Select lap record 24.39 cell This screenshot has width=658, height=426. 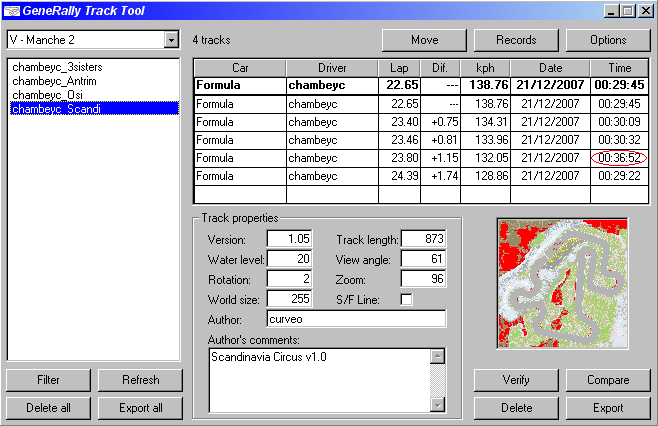(400, 176)
